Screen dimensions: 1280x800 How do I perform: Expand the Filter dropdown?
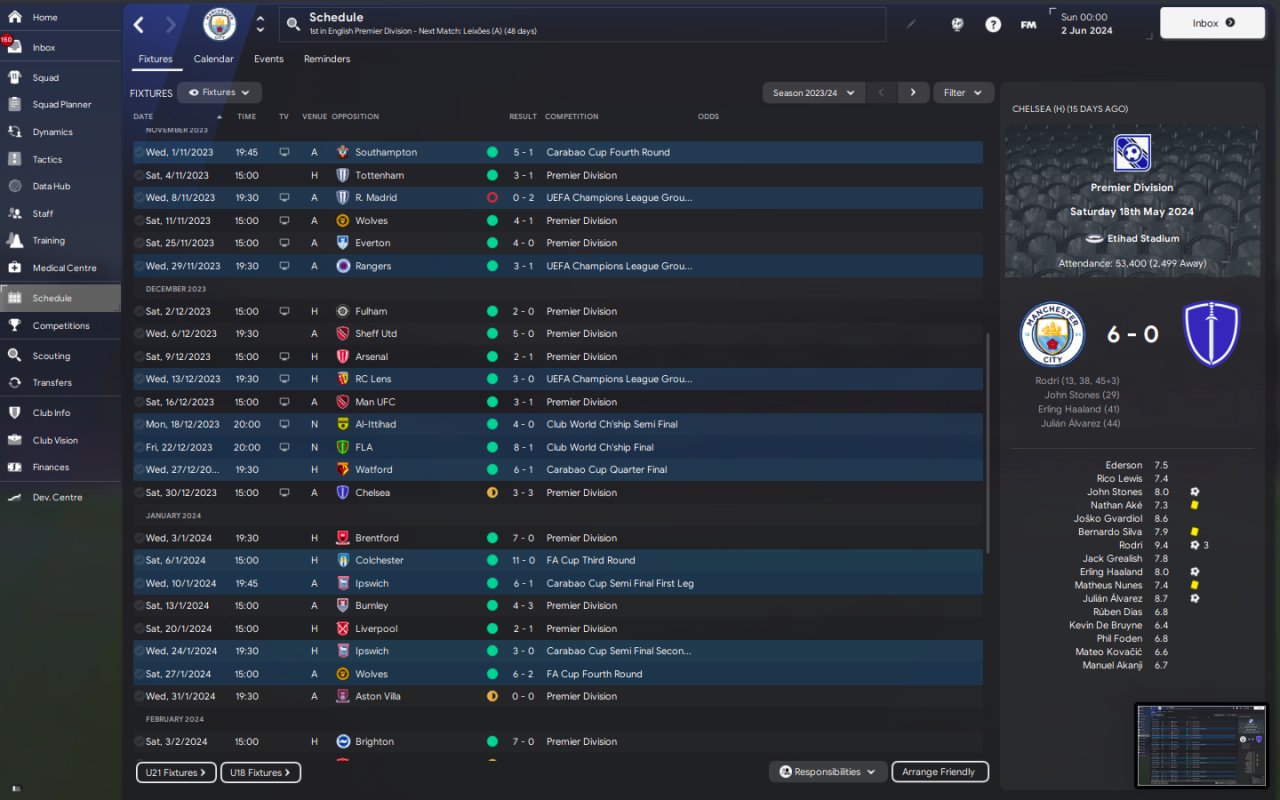pos(964,93)
